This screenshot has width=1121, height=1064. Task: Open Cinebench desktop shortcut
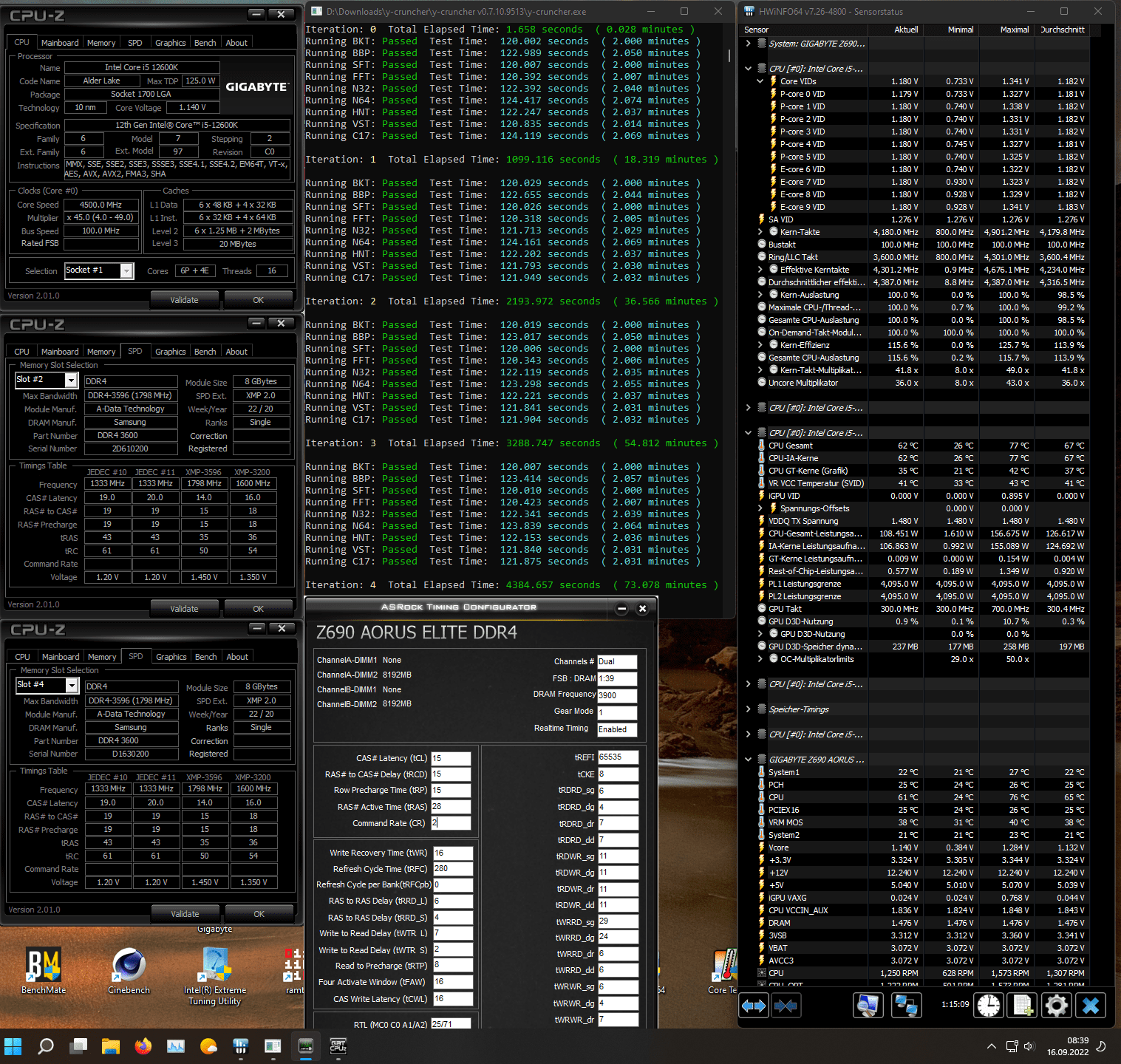click(129, 970)
